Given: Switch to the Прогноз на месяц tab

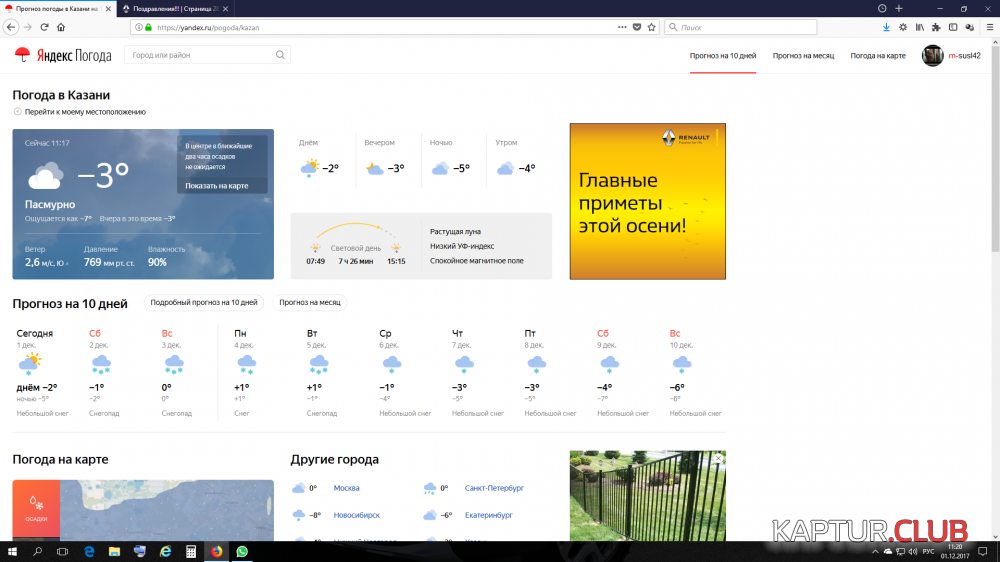Looking at the screenshot, I should 803,56.
